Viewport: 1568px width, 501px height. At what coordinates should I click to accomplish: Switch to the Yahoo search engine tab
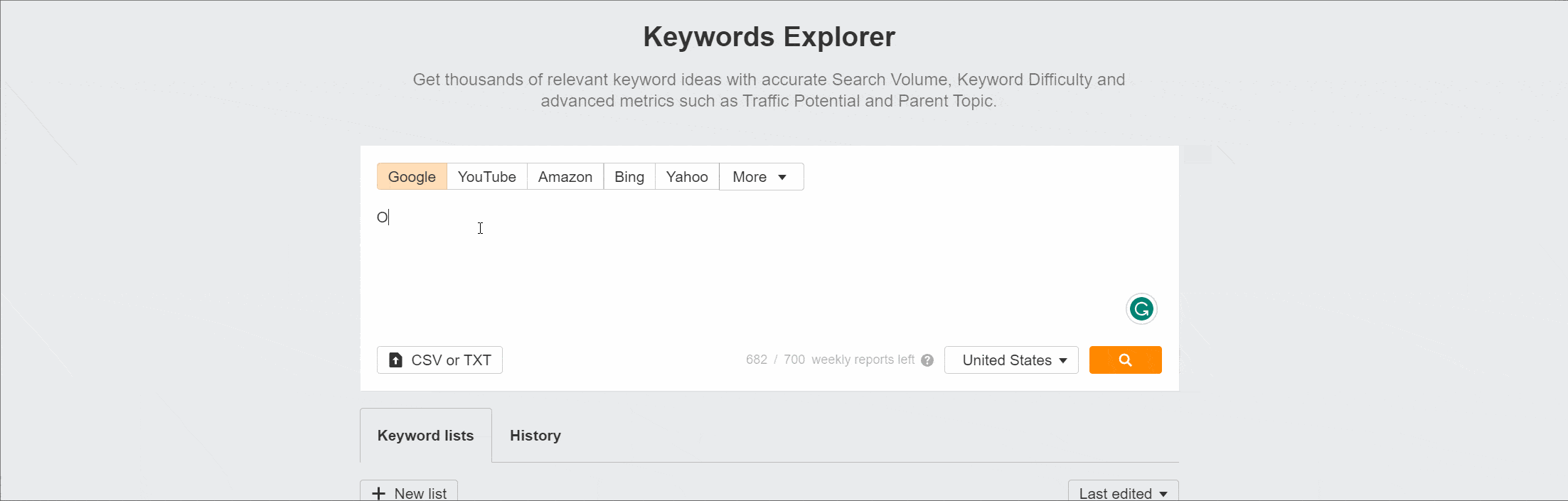point(687,177)
